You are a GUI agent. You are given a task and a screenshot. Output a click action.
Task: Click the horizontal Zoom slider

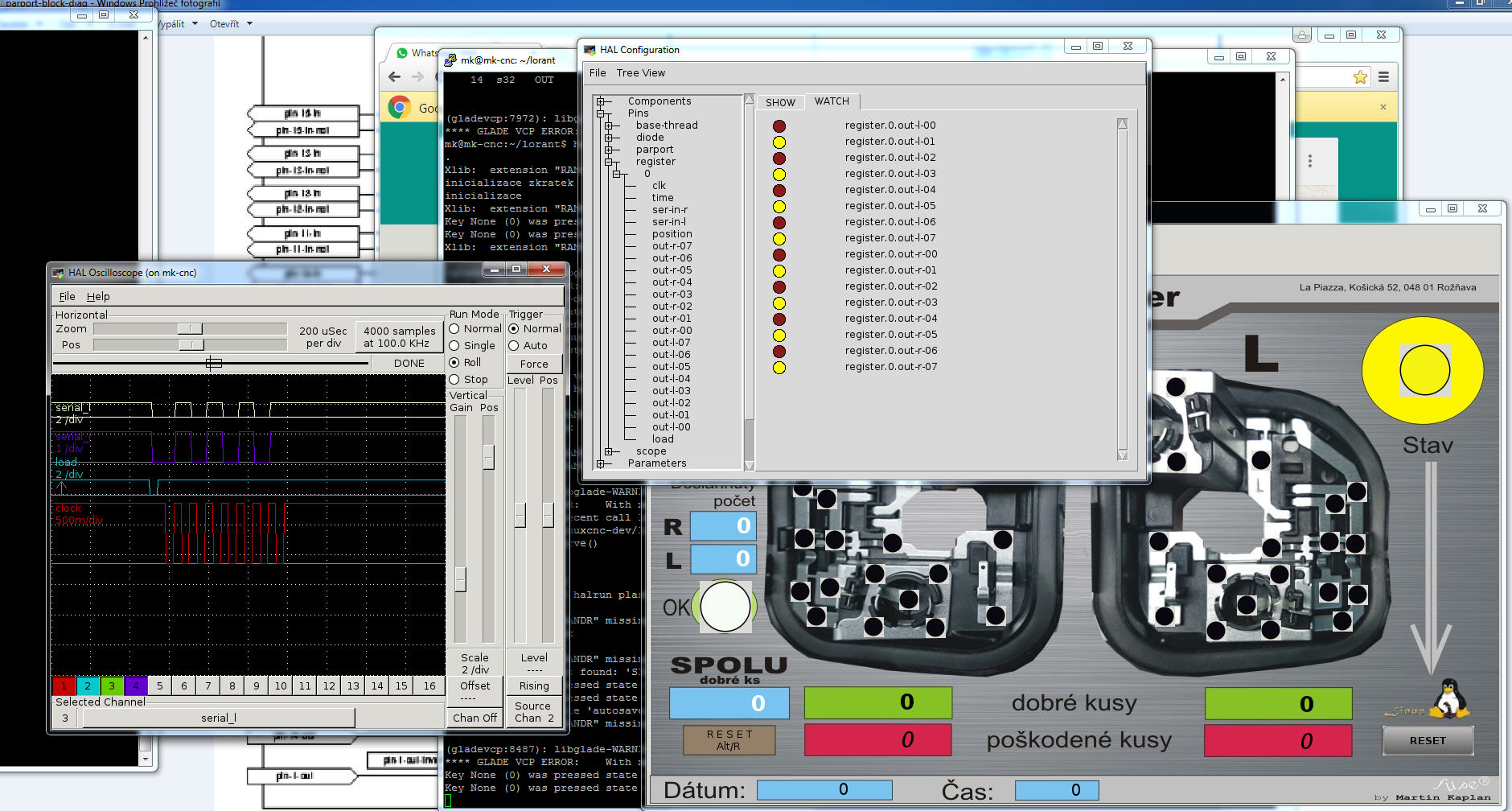pyautogui.click(x=190, y=329)
